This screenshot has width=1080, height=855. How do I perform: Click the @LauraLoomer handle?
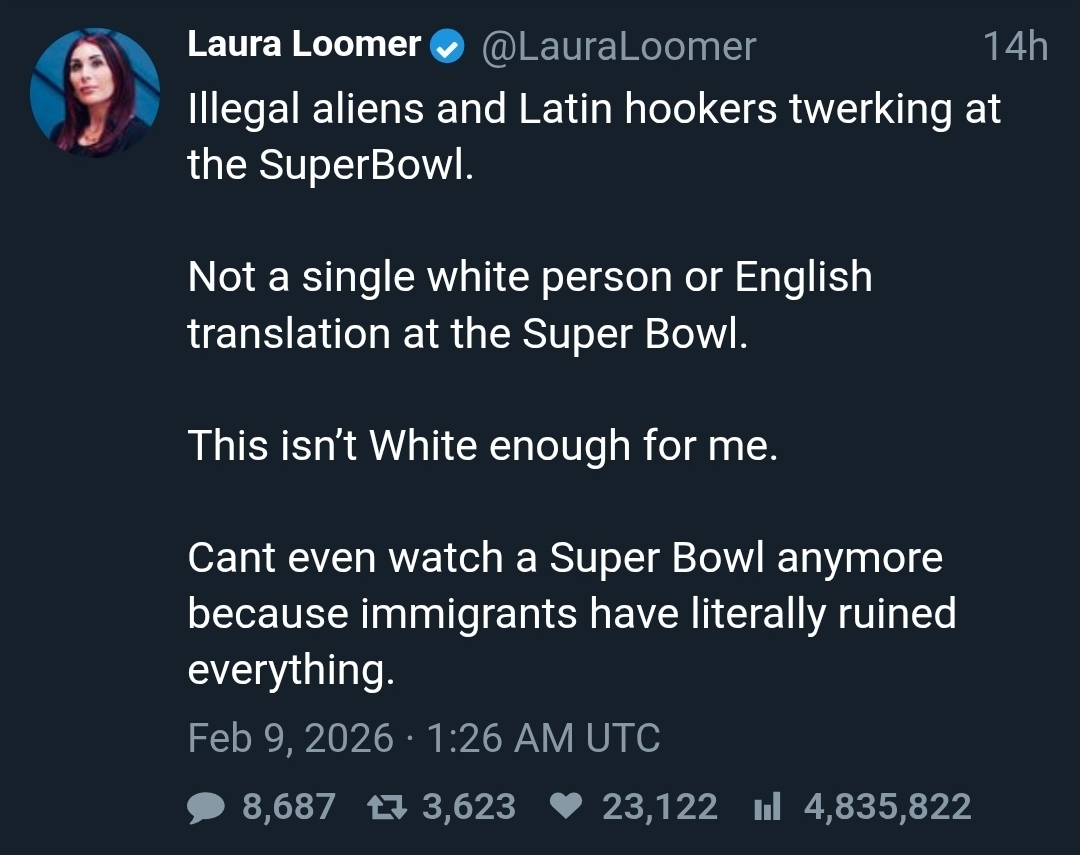pyautogui.click(x=619, y=46)
